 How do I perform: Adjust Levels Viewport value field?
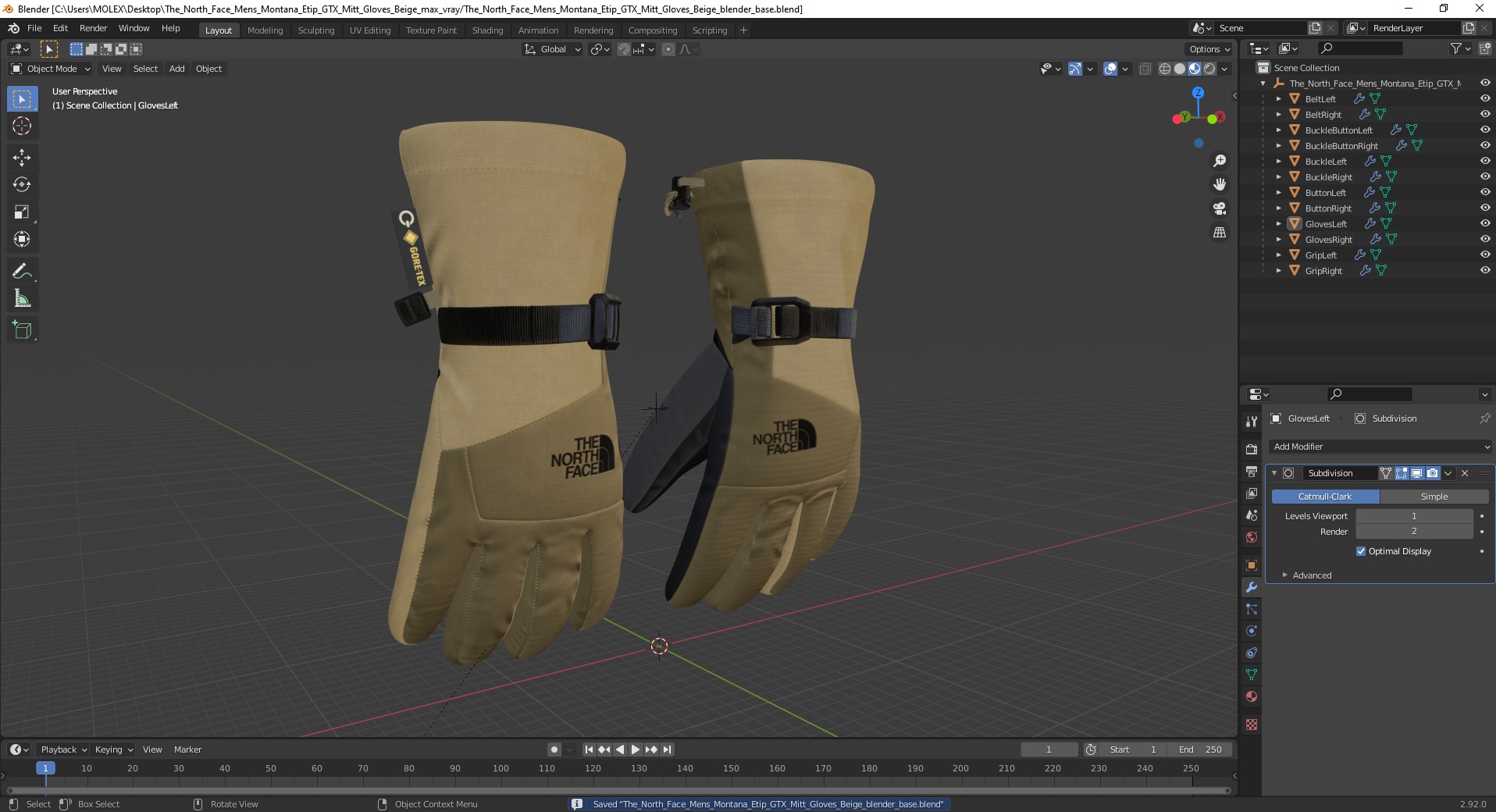tap(1414, 516)
